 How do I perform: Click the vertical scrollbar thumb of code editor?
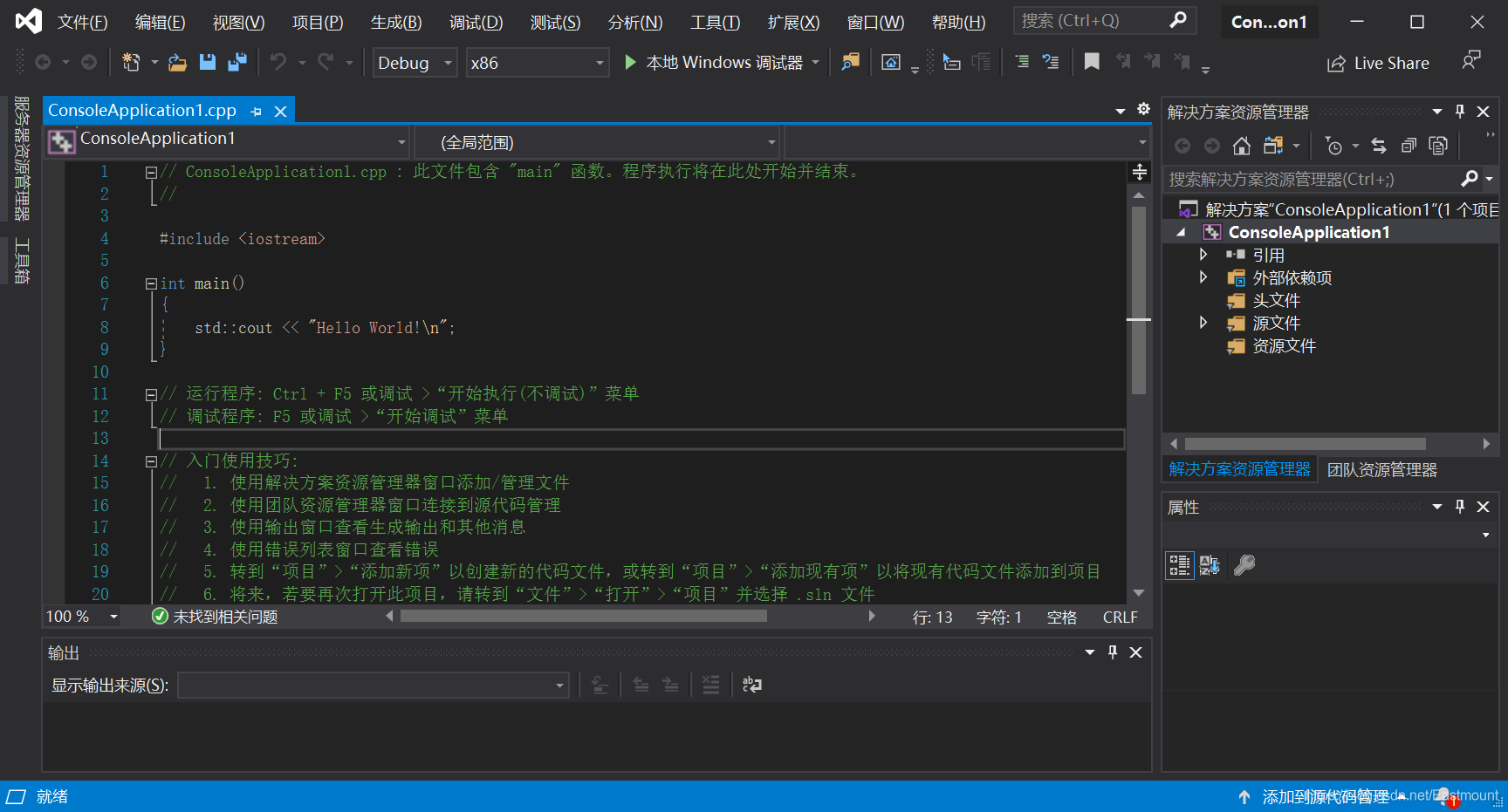click(x=1139, y=301)
